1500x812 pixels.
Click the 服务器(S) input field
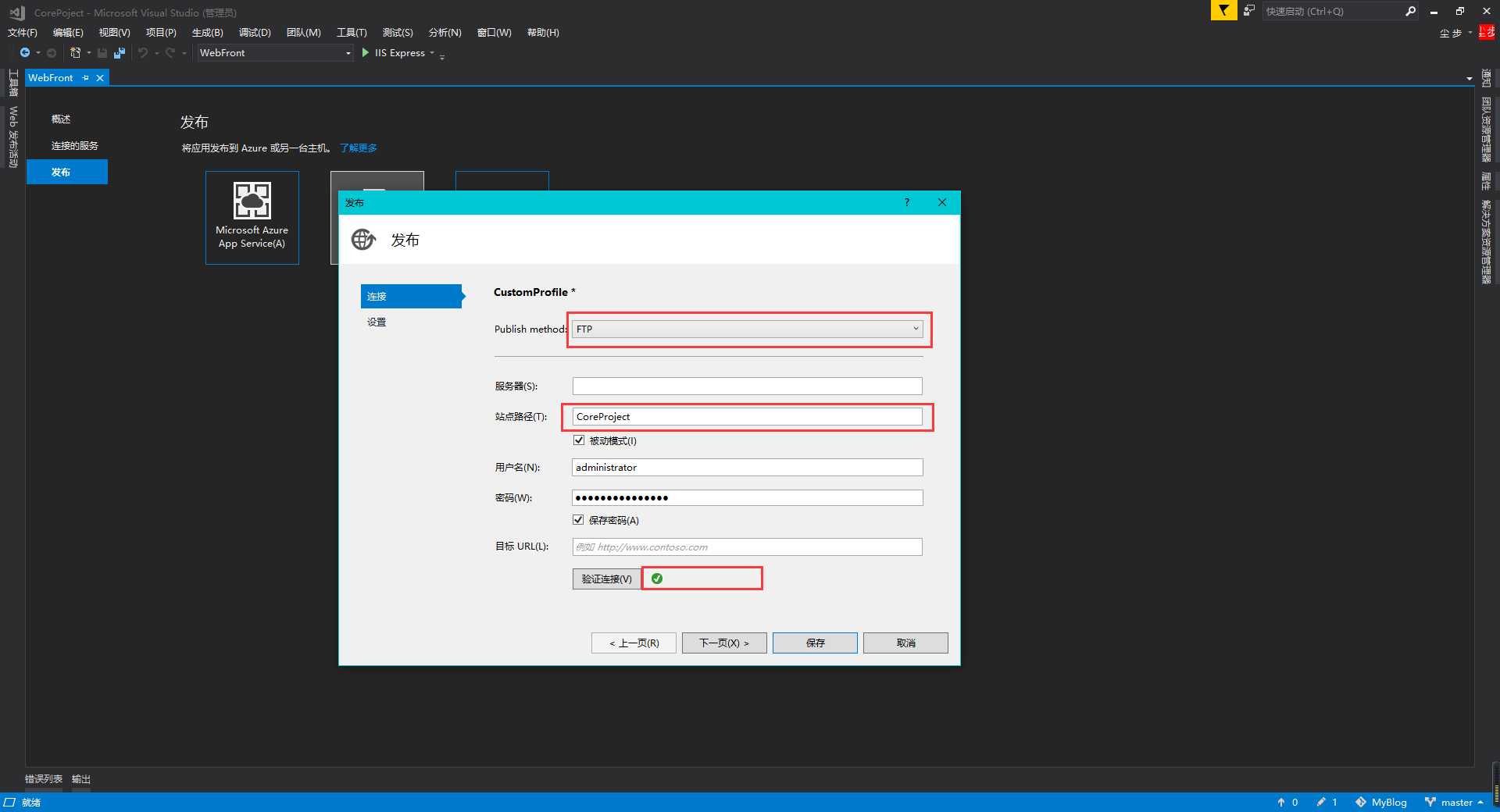[748, 386]
